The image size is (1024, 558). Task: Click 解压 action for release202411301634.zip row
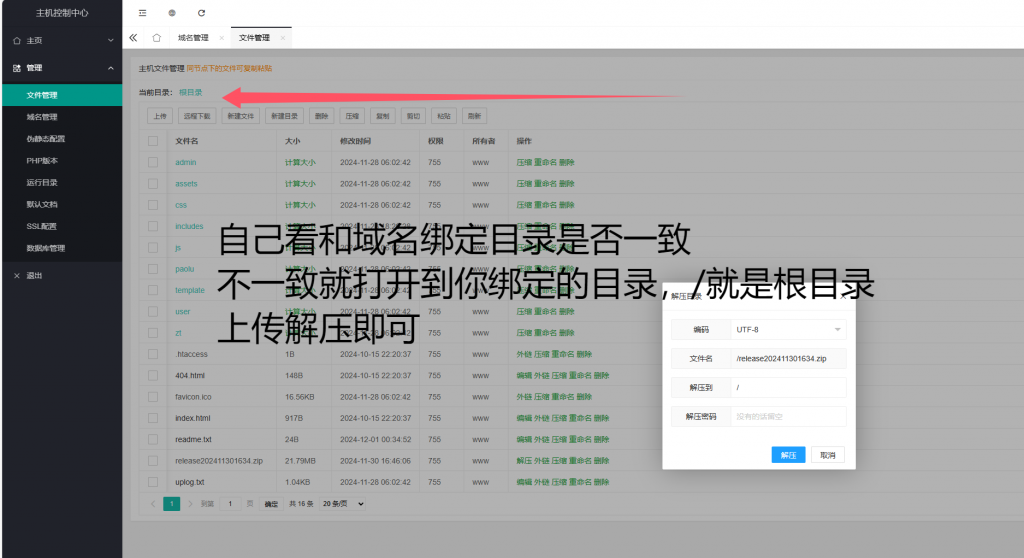[524, 461]
